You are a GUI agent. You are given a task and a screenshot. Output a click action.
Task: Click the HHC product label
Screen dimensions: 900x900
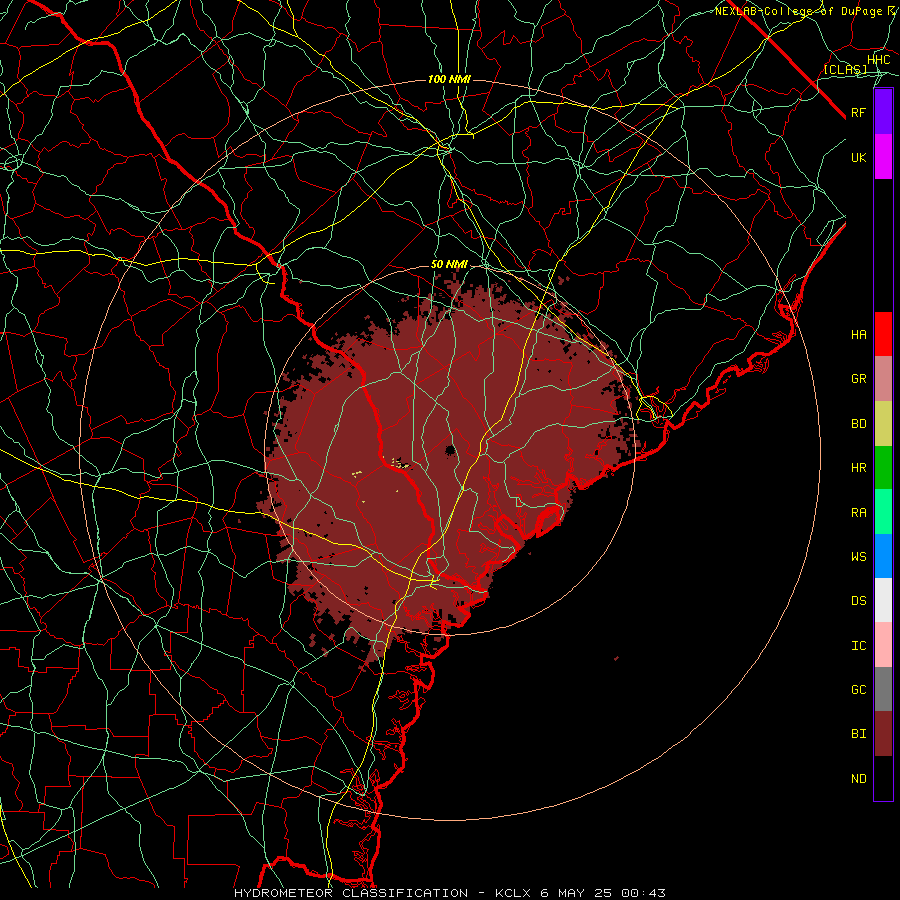tap(879, 60)
